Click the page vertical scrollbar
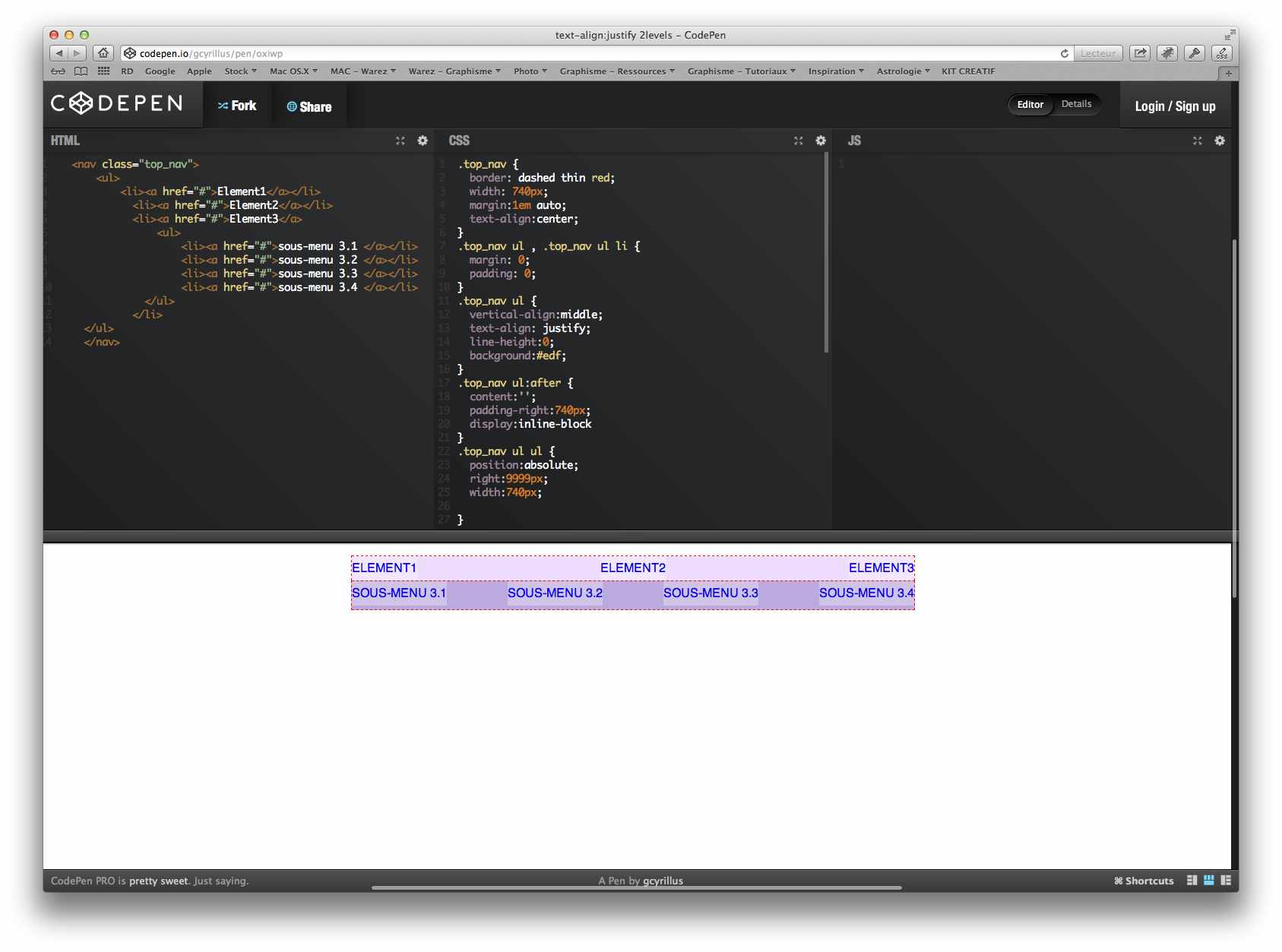Image resolution: width=1282 pixels, height=952 pixels. coord(1234,418)
